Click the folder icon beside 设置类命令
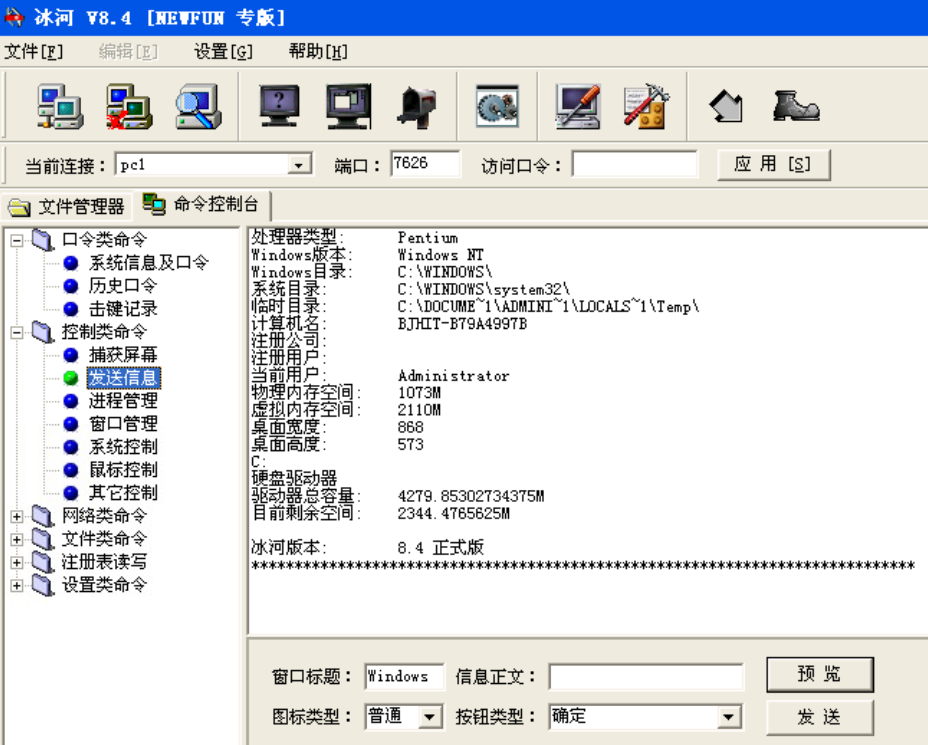Image resolution: width=928 pixels, height=745 pixels. (43, 585)
